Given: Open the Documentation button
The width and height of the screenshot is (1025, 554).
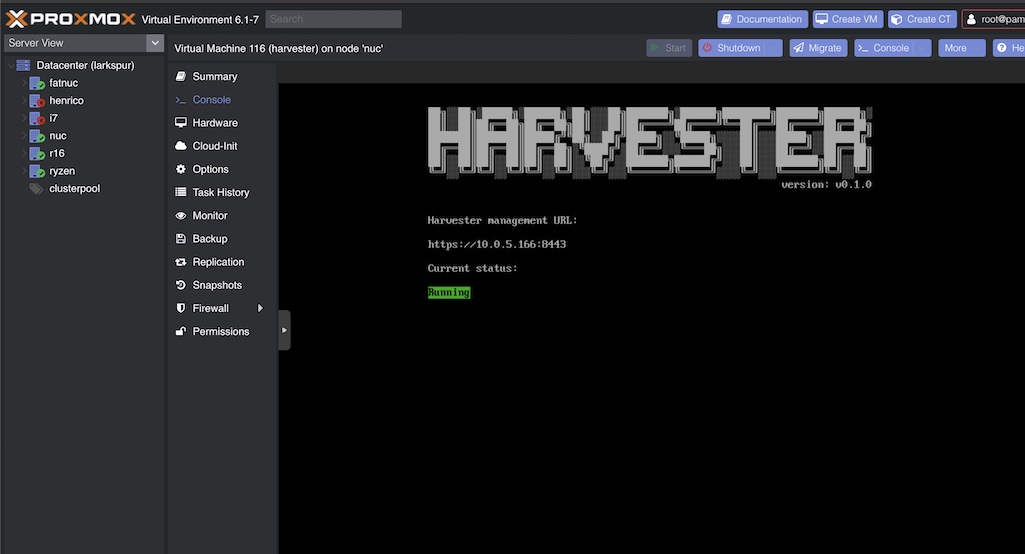Looking at the screenshot, I should [x=762, y=19].
